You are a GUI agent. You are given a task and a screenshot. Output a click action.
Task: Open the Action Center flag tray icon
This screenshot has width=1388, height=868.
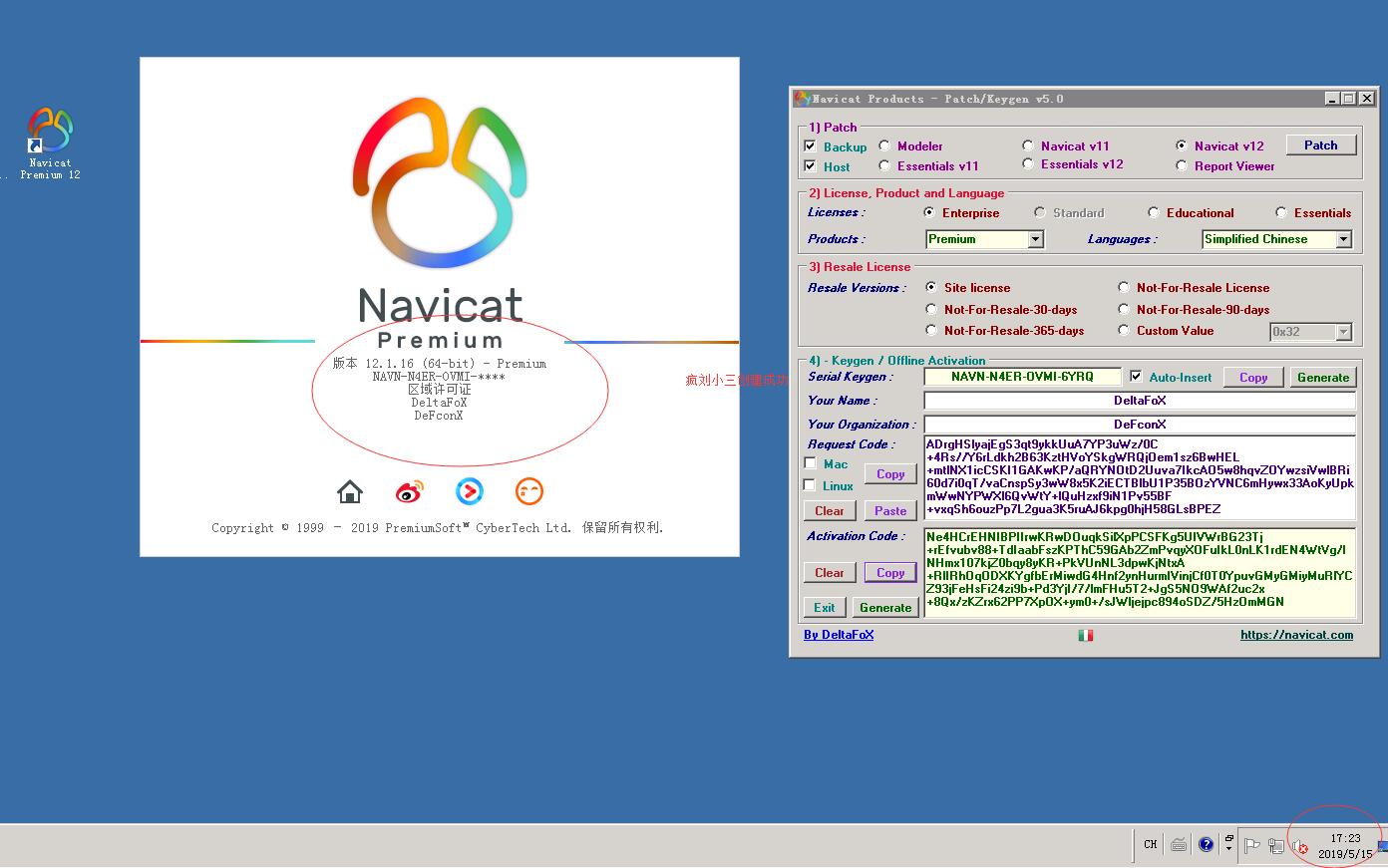1251,846
